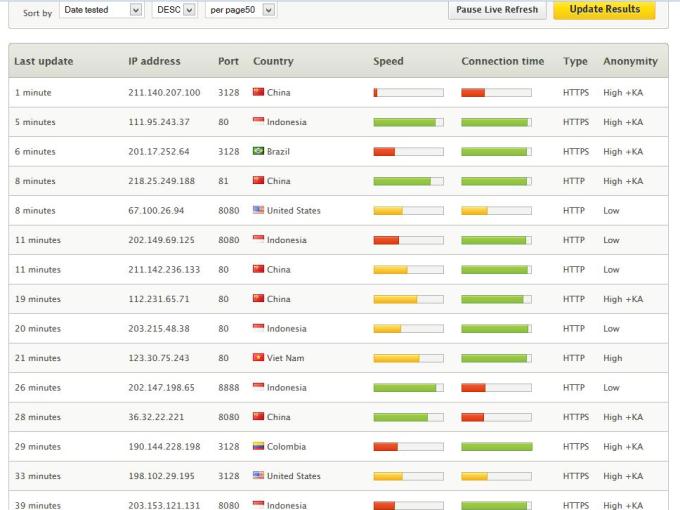680x510 pixels.
Task: Click port 81 cell
Action: tap(223, 181)
